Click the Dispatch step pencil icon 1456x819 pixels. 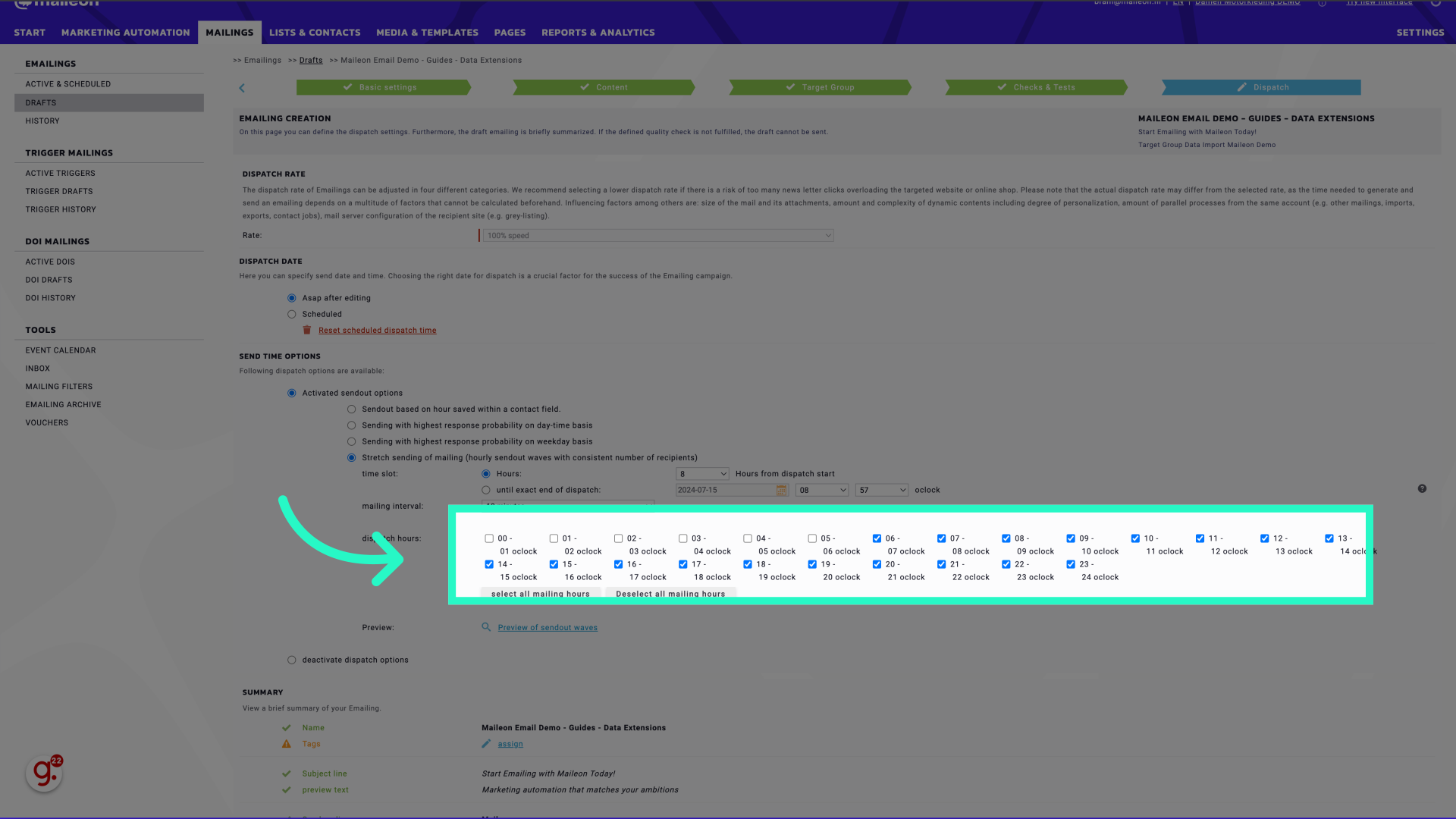(x=1242, y=87)
